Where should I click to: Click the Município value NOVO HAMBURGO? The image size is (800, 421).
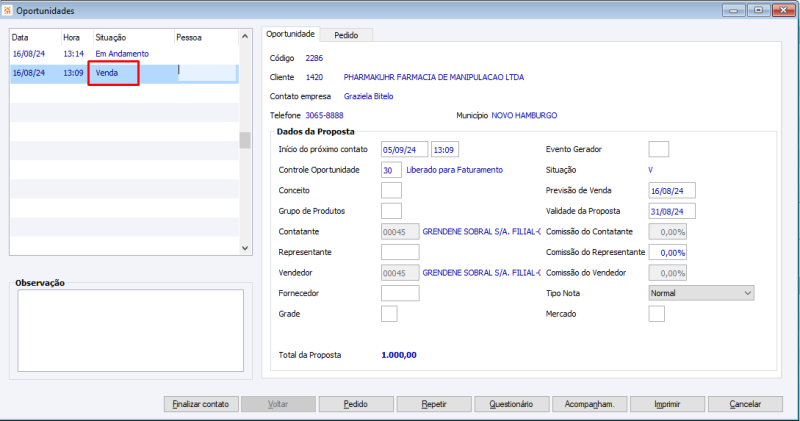coord(524,115)
